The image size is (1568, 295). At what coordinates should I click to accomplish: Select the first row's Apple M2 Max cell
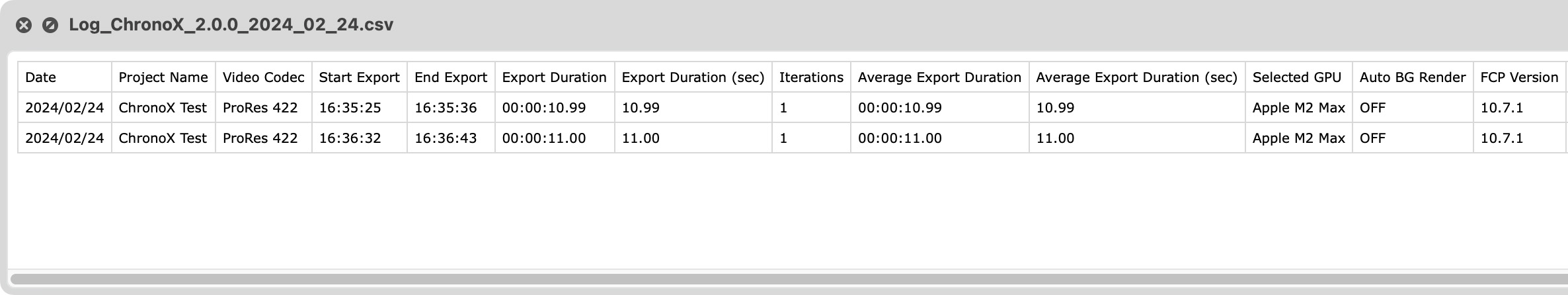(1299, 108)
